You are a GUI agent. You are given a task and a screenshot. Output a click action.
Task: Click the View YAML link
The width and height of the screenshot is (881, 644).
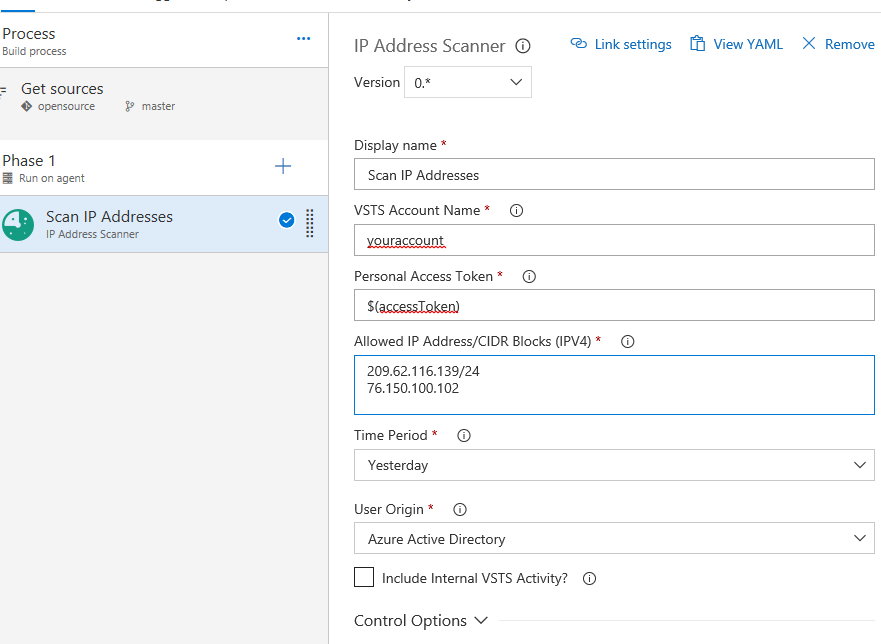pos(737,44)
